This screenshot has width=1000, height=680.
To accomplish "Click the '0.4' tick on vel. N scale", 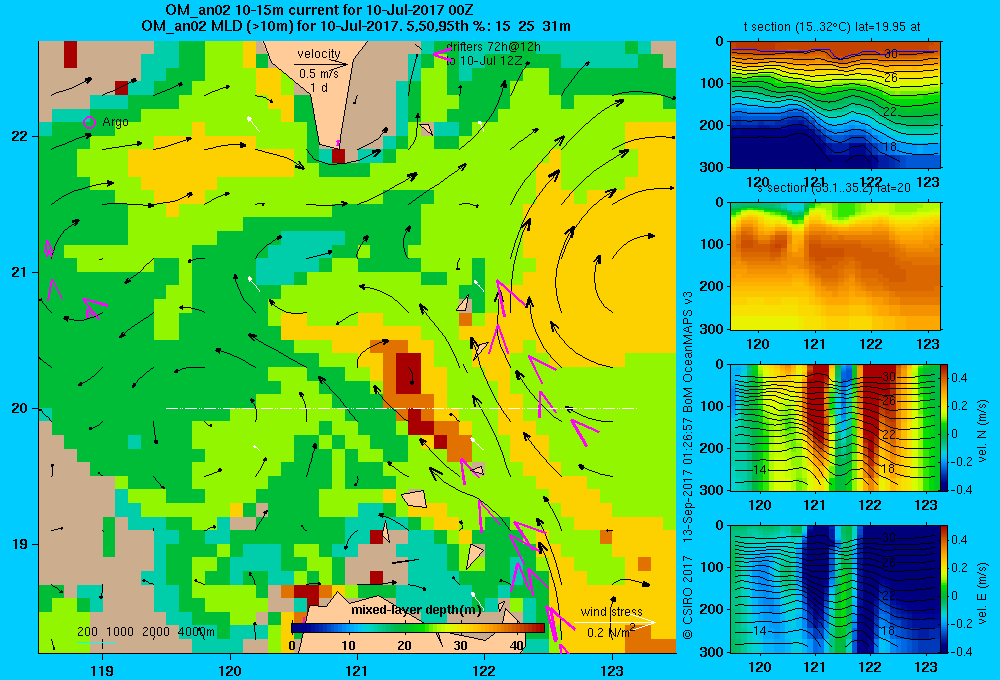I will coord(960,378).
